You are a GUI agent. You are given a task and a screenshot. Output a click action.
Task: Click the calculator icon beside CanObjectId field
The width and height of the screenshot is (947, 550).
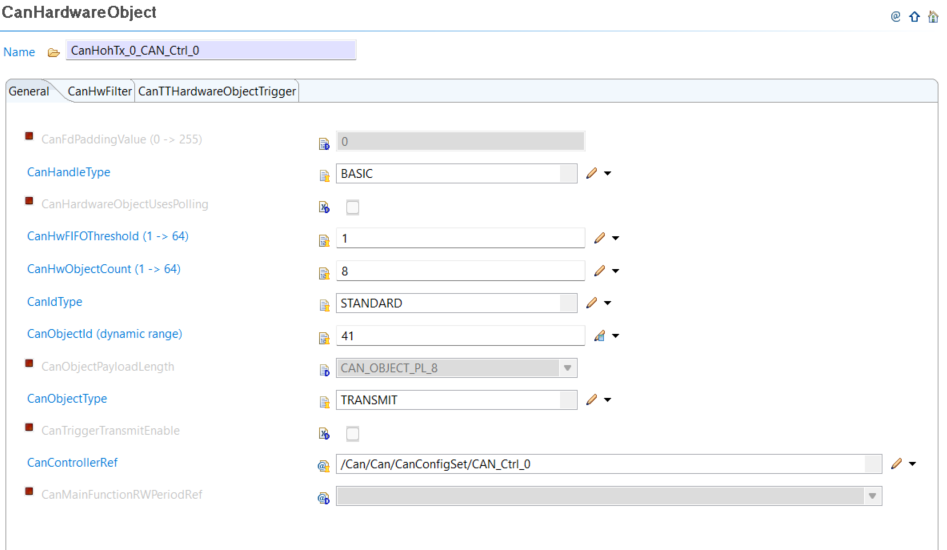600,336
